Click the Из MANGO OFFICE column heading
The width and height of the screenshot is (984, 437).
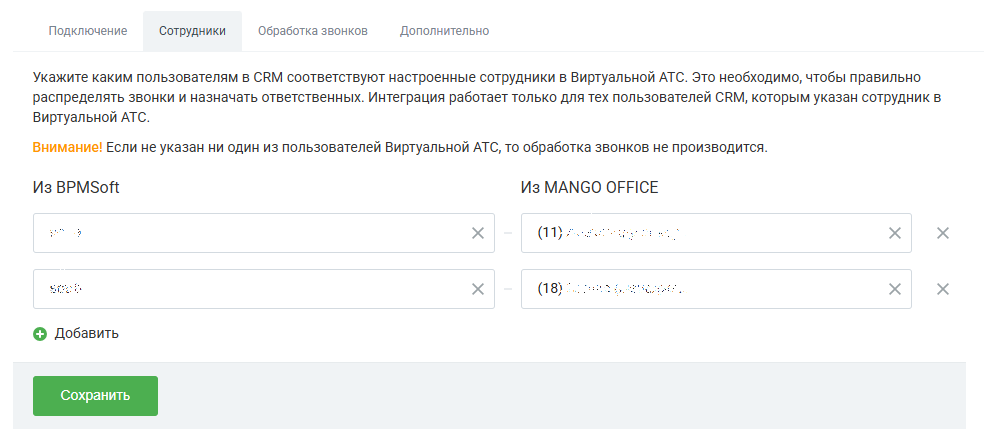point(589,187)
